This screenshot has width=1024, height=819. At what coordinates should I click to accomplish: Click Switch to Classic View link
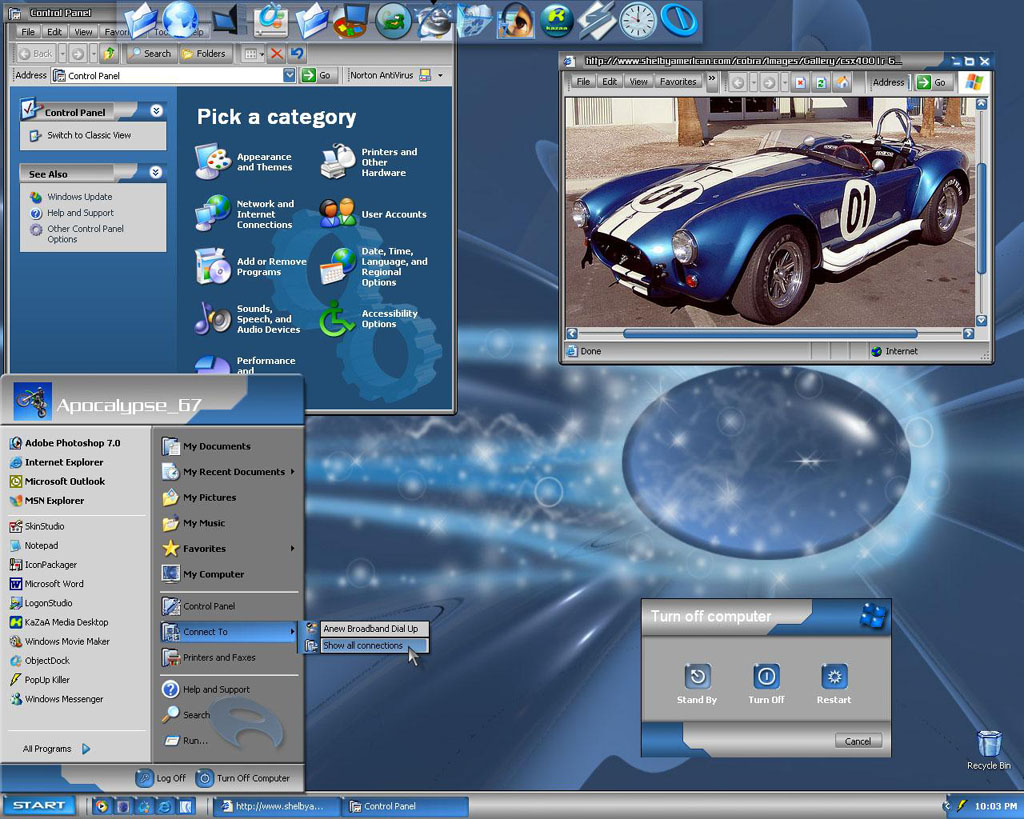point(89,135)
